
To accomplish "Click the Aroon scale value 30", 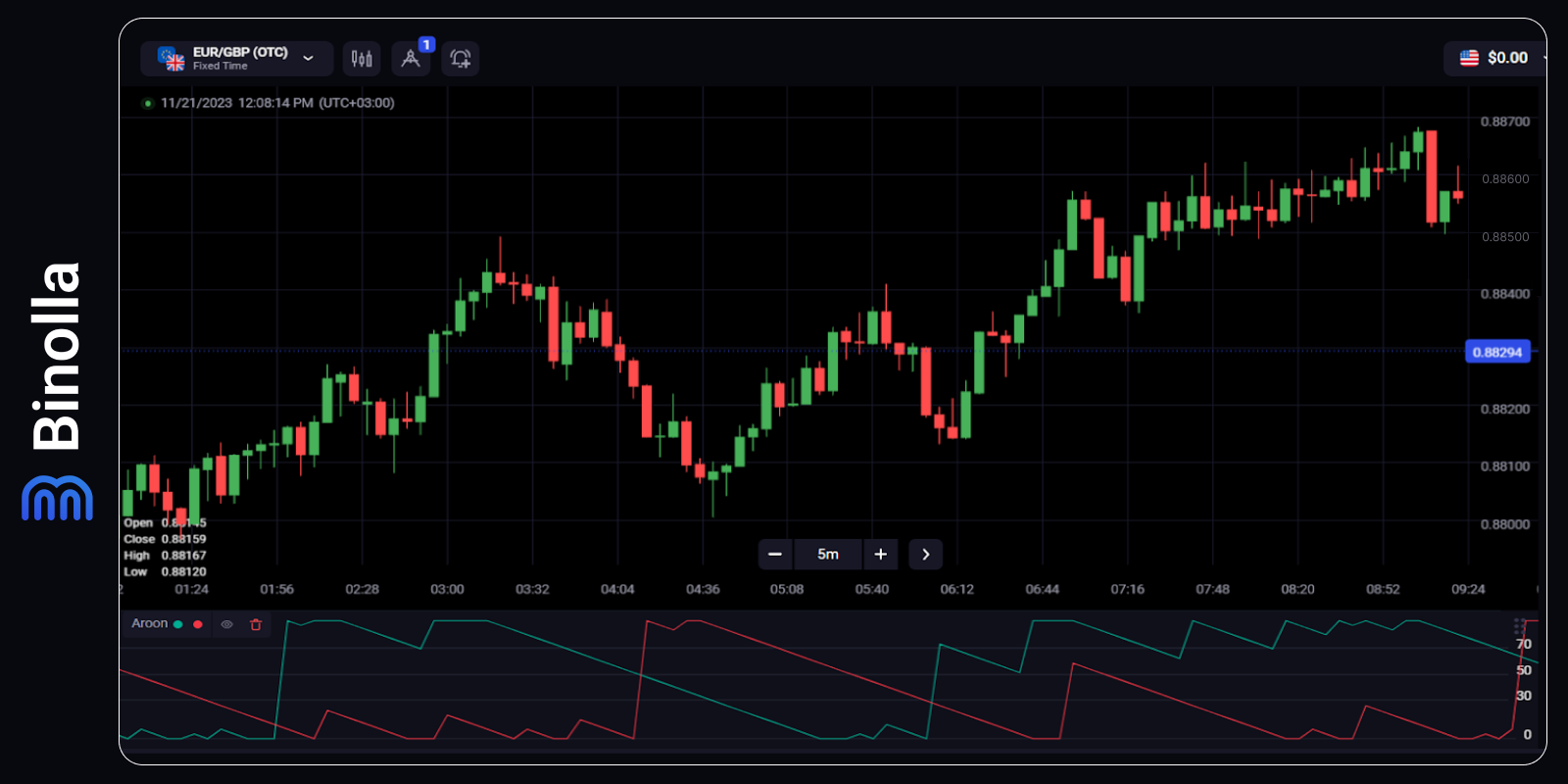I will [x=1524, y=696].
